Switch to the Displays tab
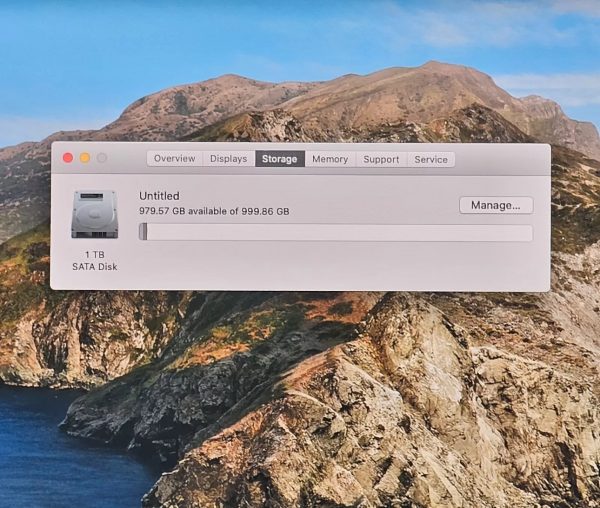This screenshot has width=600, height=508. (x=229, y=159)
